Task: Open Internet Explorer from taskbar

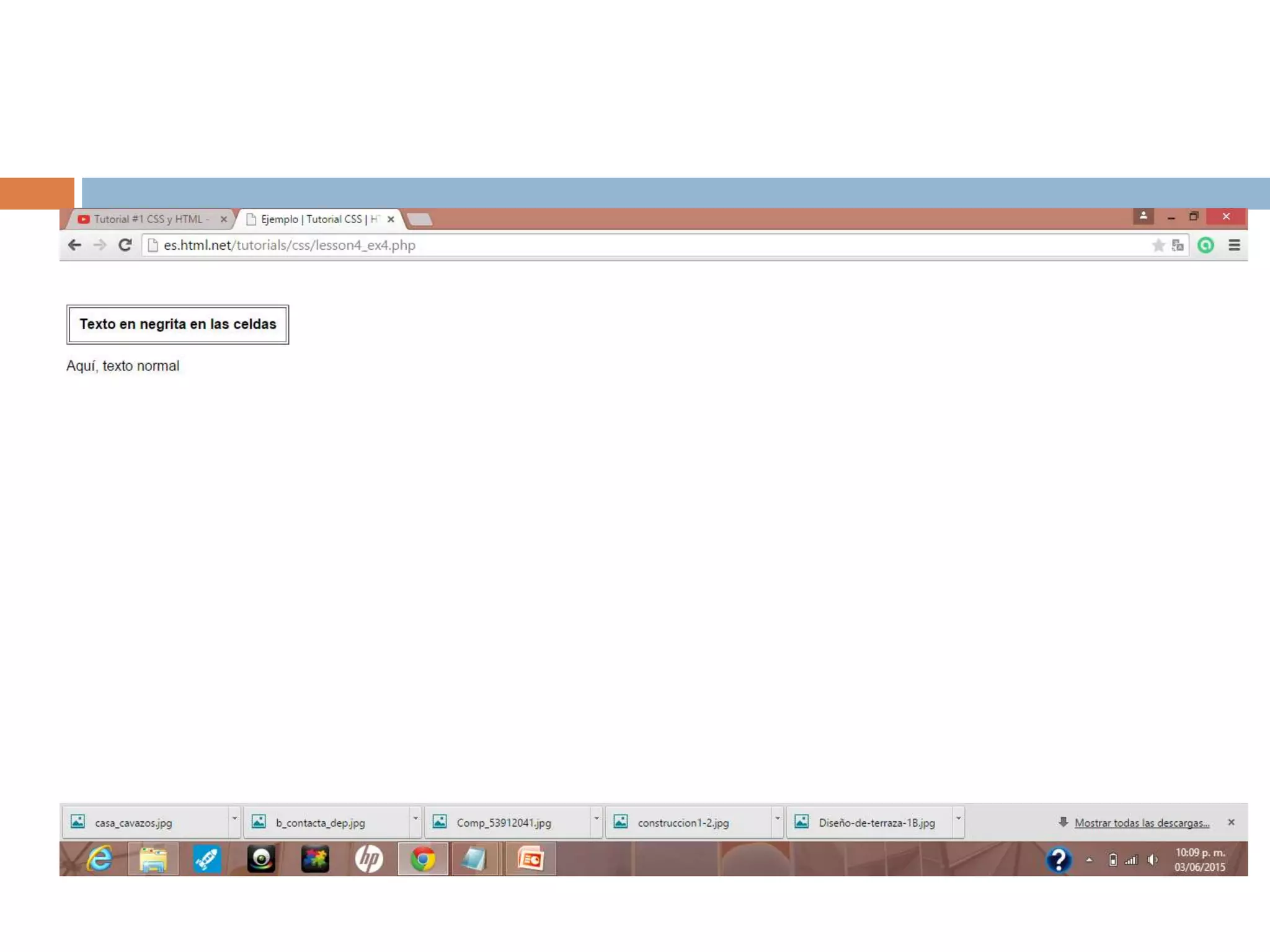Action: pos(100,859)
